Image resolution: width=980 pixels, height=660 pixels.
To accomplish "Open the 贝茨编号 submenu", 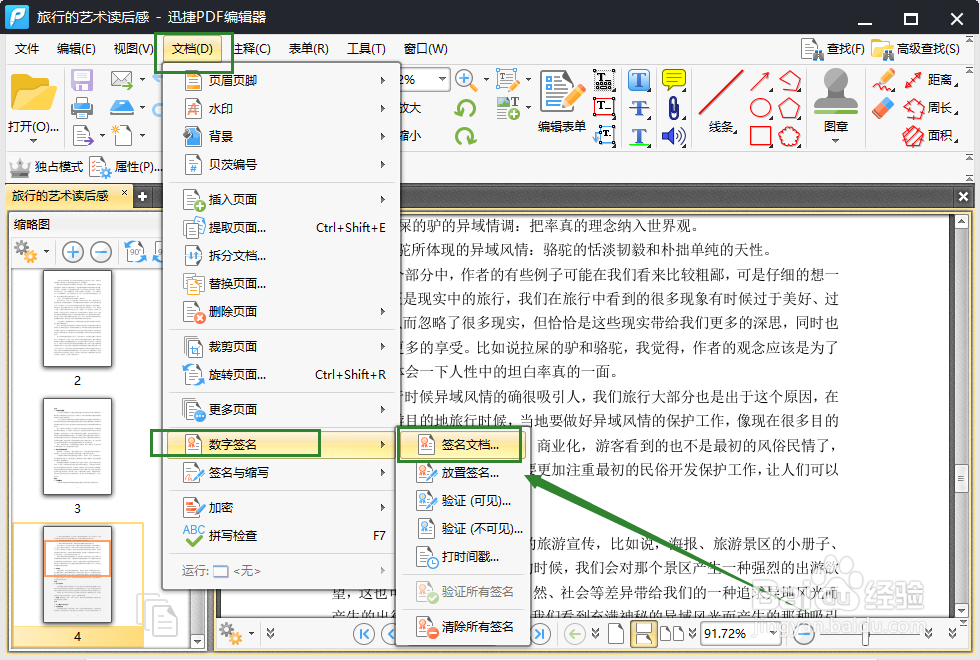I will click(x=282, y=165).
